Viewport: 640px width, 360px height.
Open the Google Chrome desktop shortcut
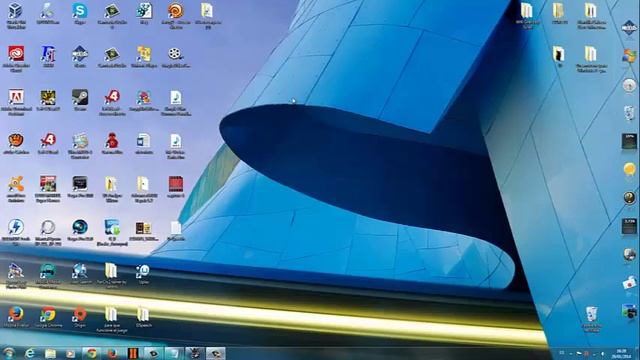click(48, 317)
